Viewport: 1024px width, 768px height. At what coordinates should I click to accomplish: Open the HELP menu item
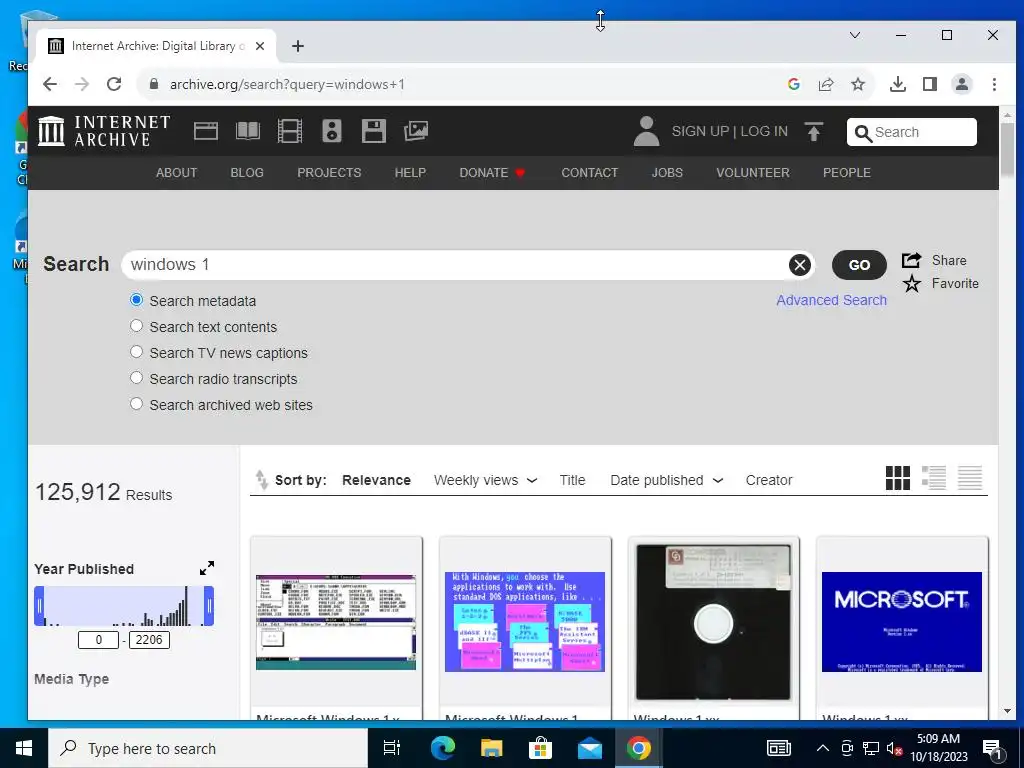tap(410, 172)
